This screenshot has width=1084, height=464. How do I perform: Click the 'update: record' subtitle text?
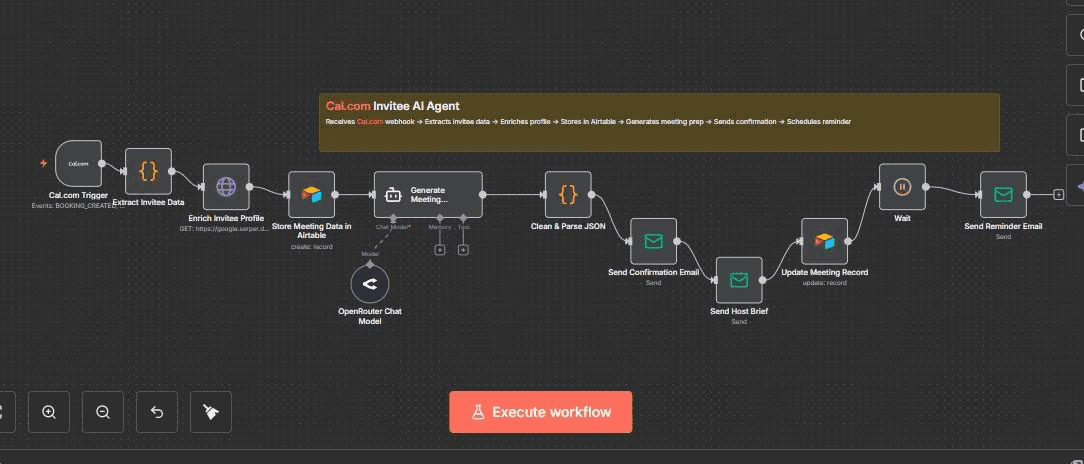[824, 283]
